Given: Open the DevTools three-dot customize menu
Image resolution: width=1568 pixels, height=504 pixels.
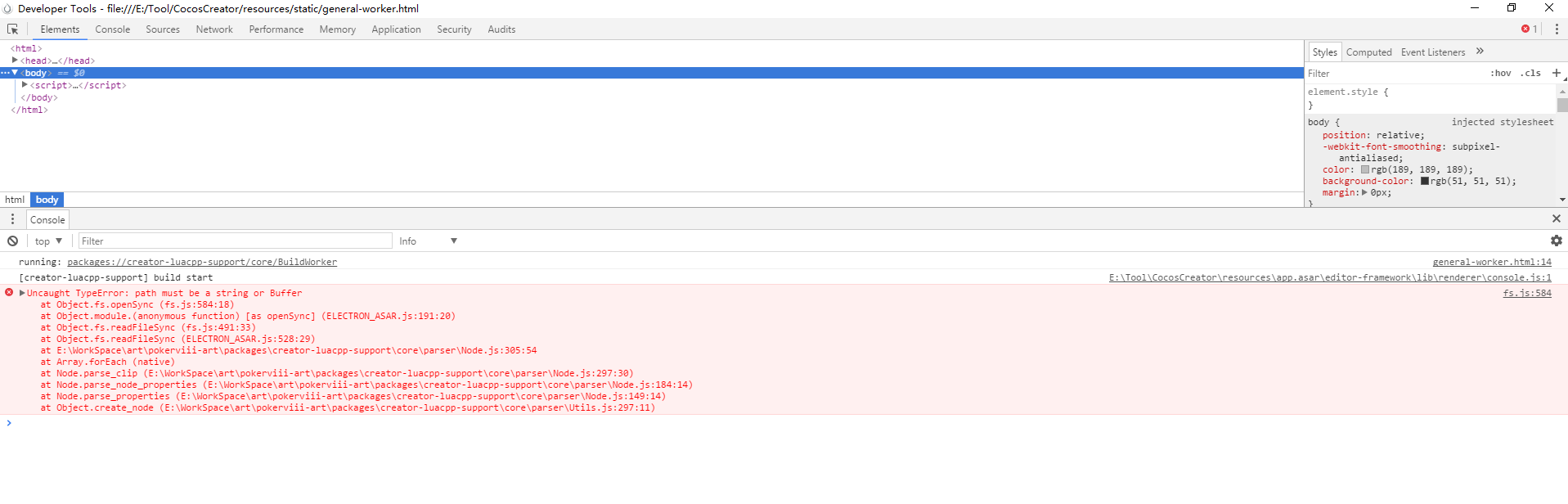Looking at the screenshot, I should (x=1557, y=29).
